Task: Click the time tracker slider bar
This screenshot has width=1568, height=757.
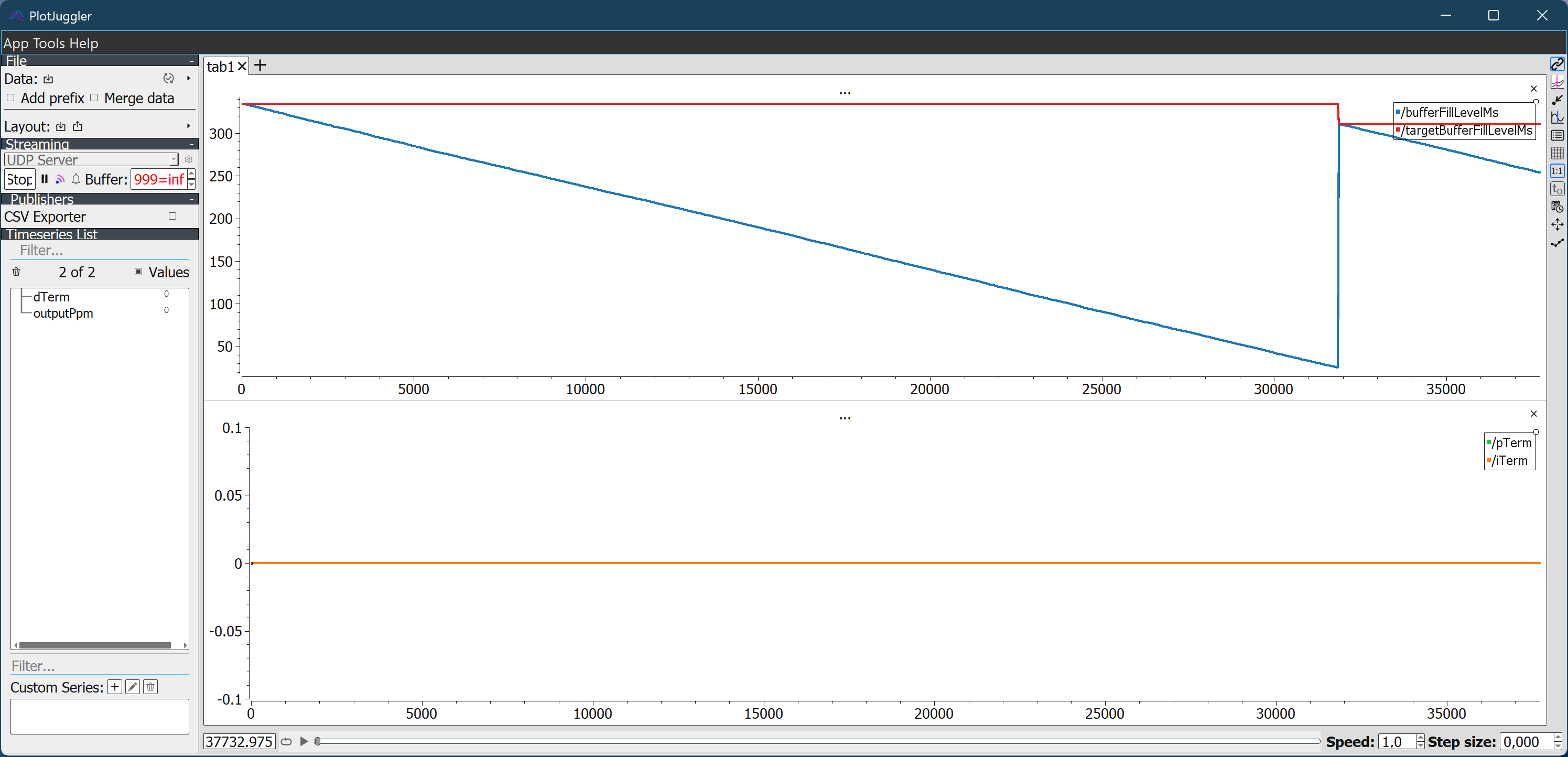Action: tap(816, 741)
